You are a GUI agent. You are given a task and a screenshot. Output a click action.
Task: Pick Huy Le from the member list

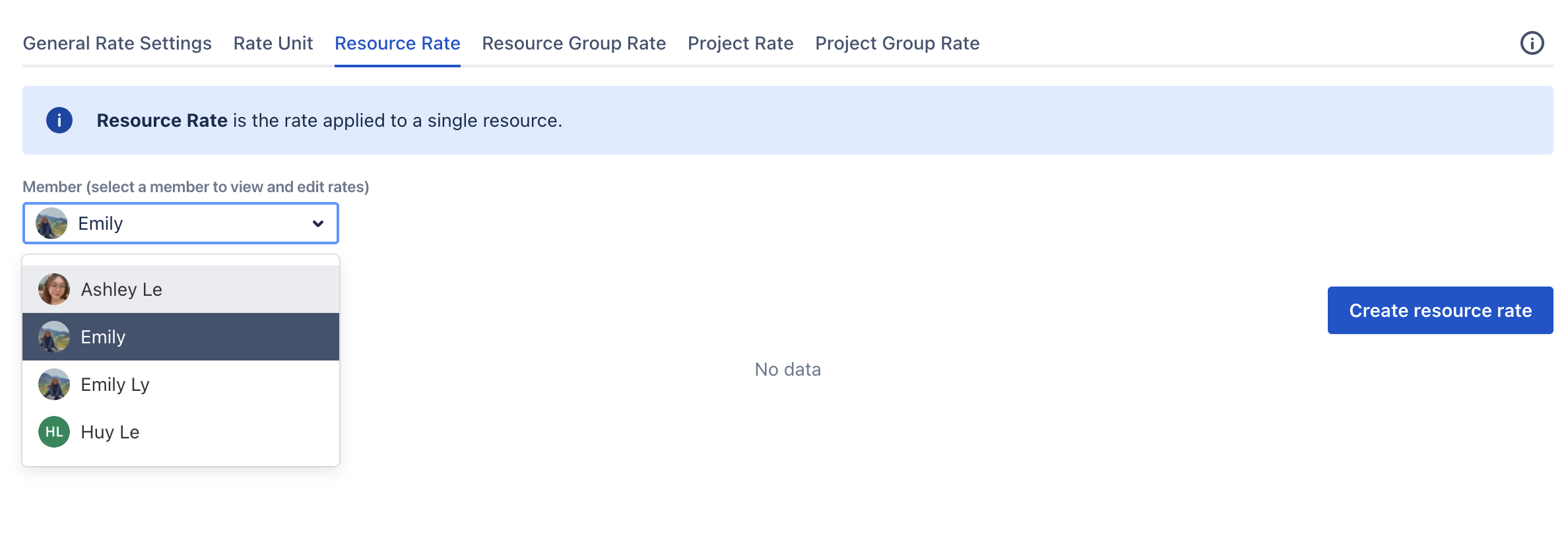110,432
